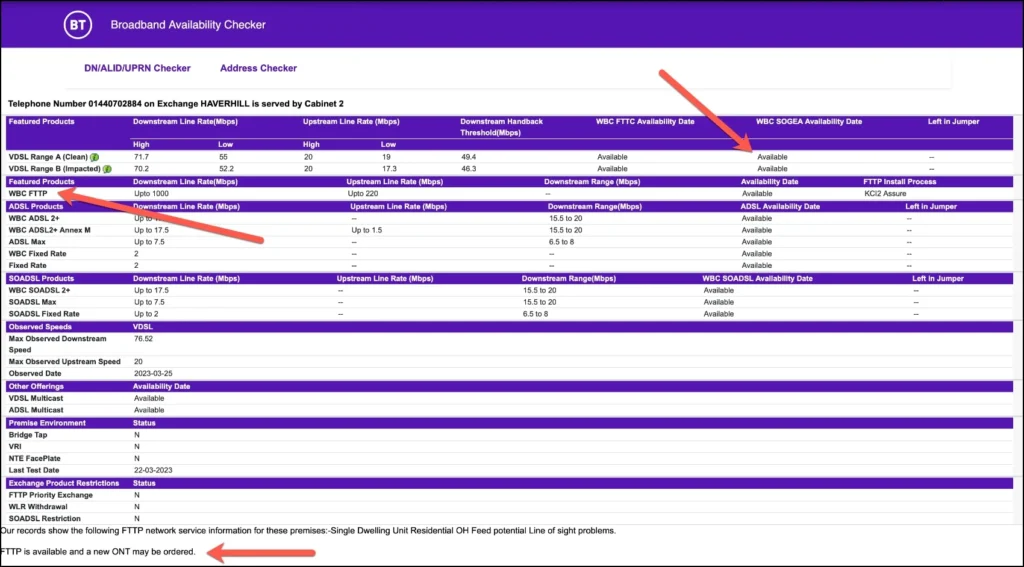The width and height of the screenshot is (1024, 567).
Task: Click the FTTP Priority Exchange row label
Action: coord(51,495)
